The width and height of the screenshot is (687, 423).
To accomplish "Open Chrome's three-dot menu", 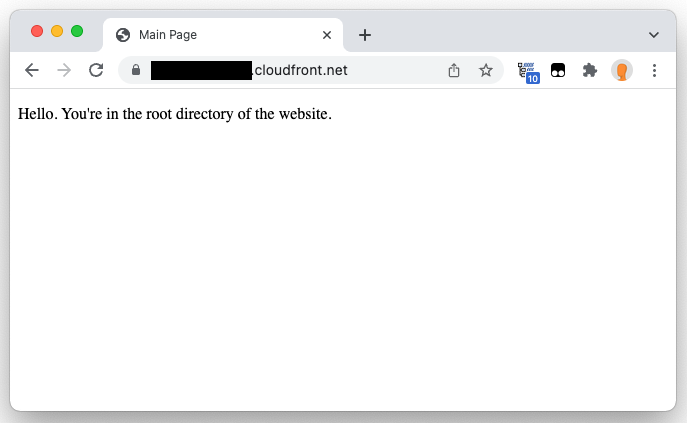I will click(654, 70).
